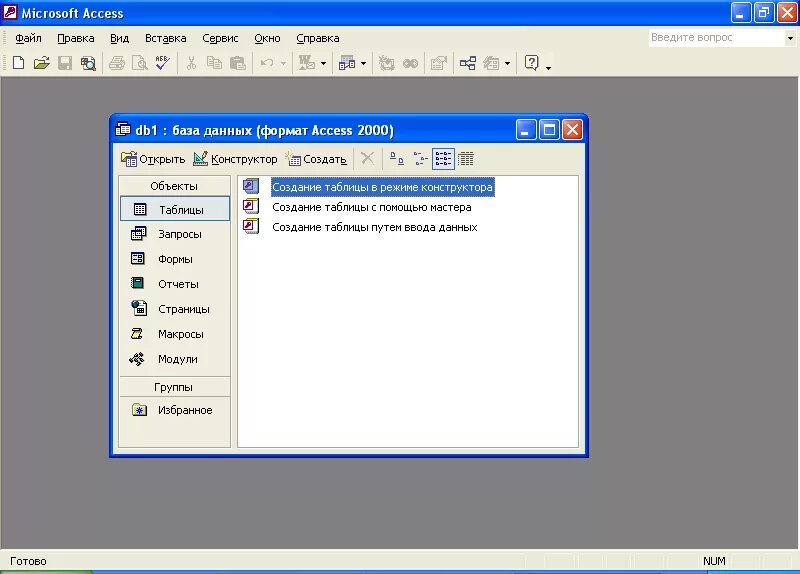Open the Office links dropdown arrow
Screen dimensions: 800x574
323,64
